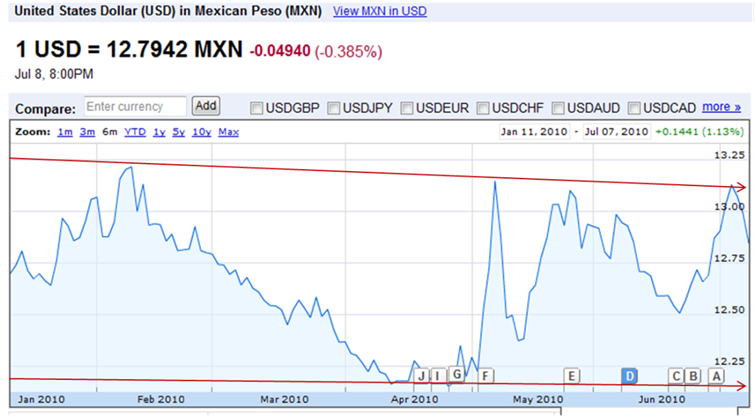The image size is (756, 417).
Task: Click the Add compare button
Action: (206, 106)
